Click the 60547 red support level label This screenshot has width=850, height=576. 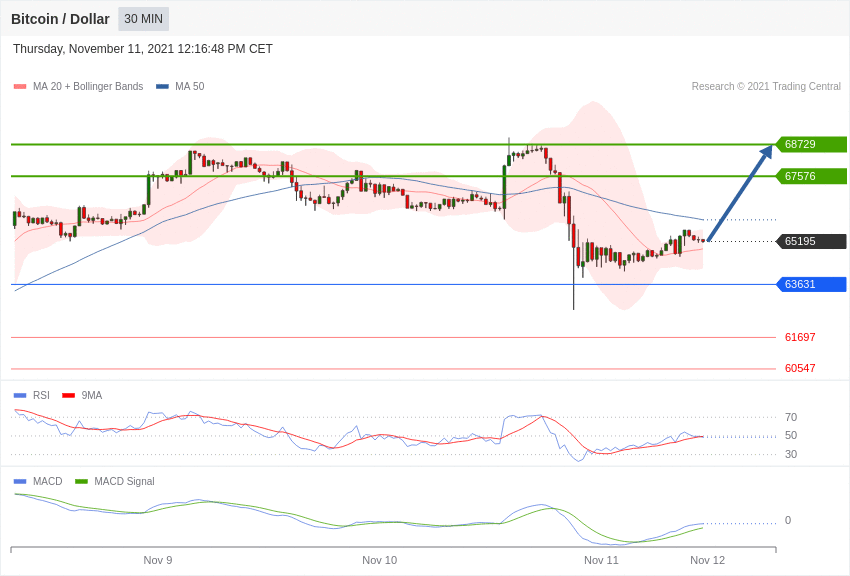(800, 368)
